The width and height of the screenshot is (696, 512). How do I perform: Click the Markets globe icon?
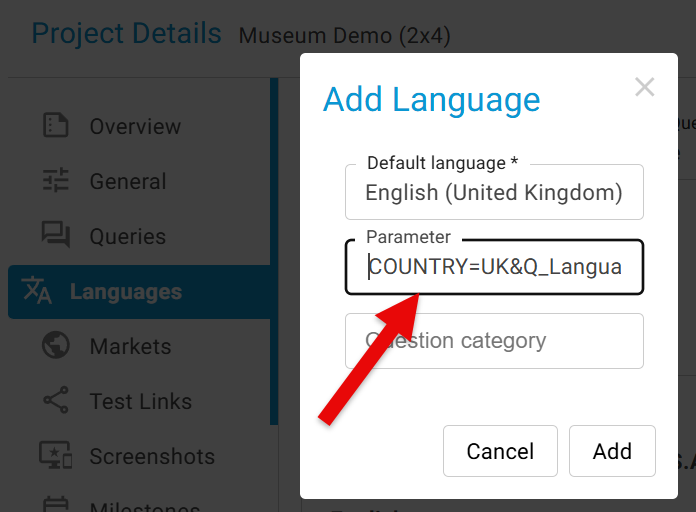click(x=56, y=346)
